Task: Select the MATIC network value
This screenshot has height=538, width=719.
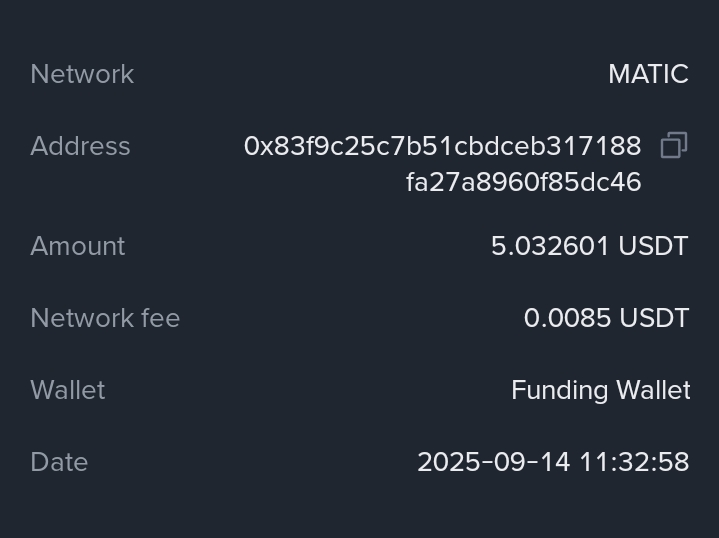Action: [648, 74]
